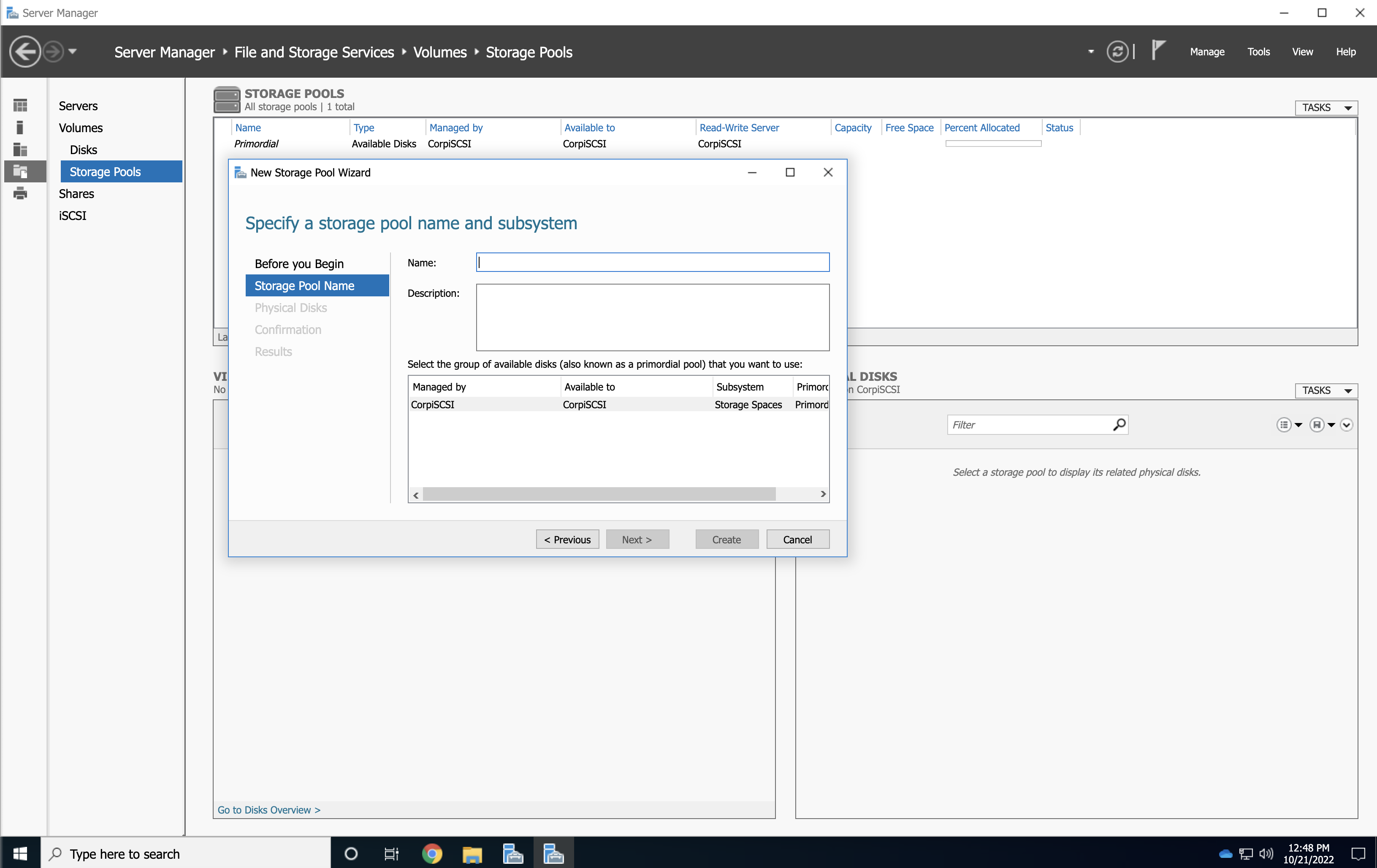
Task: Open the TASKS dropdown for Storage Pools
Action: point(1326,108)
